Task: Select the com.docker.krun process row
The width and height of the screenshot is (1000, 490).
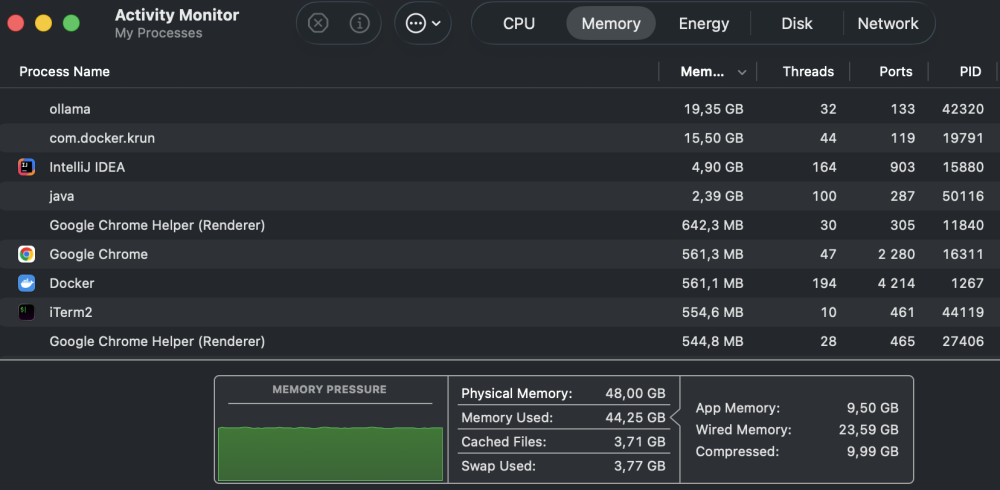Action: [x=500, y=138]
